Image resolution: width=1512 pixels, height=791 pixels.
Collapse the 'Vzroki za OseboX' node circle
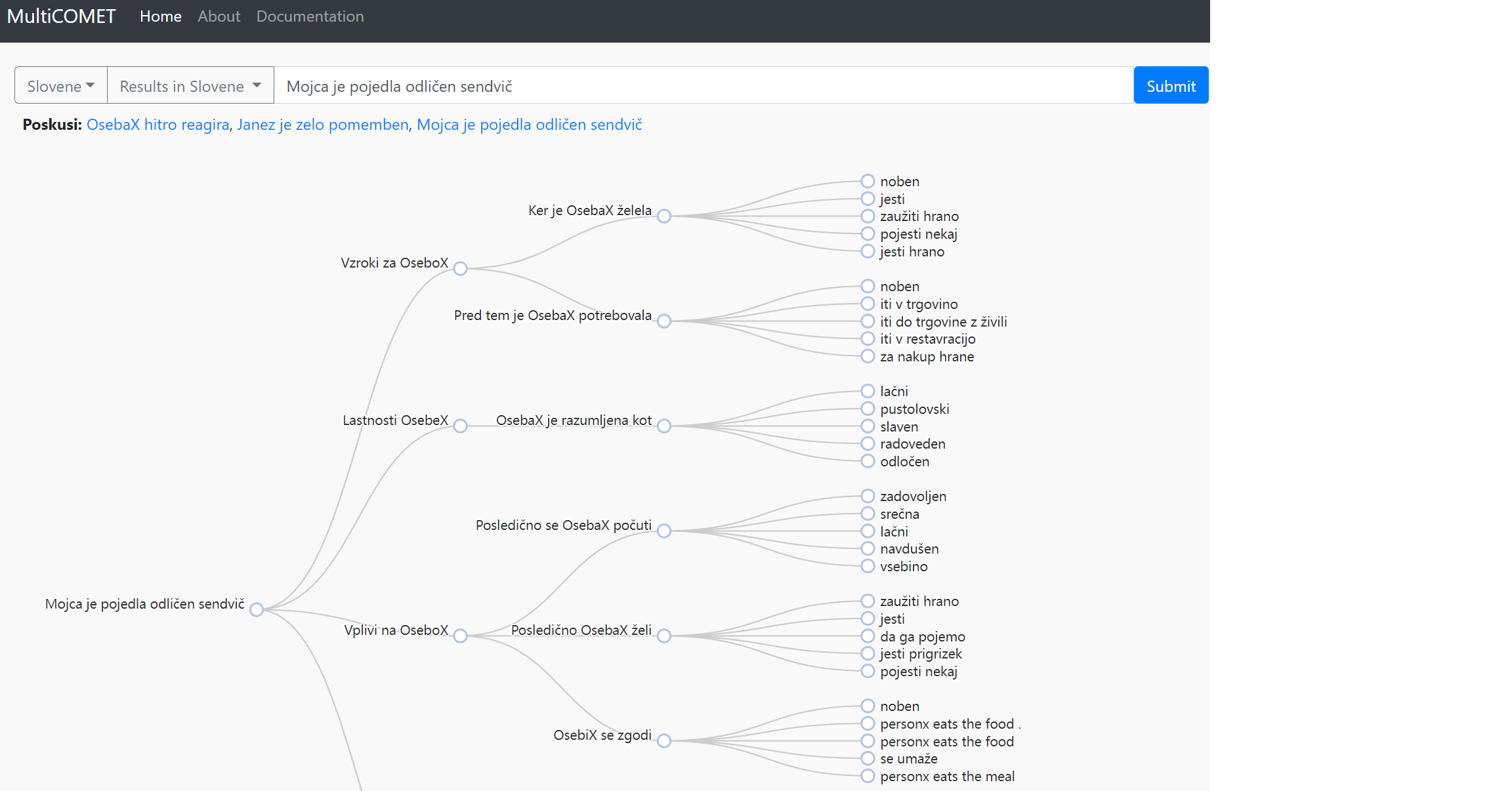pyautogui.click(x=460, y=268)
